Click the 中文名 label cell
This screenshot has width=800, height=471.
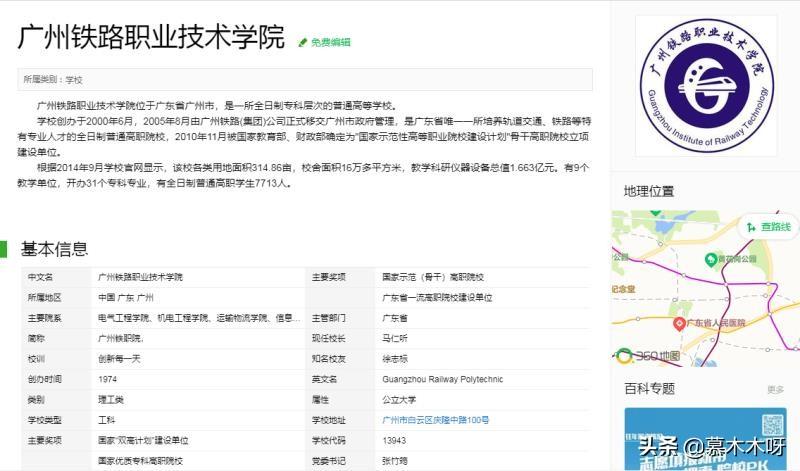[x=56, y=277]
